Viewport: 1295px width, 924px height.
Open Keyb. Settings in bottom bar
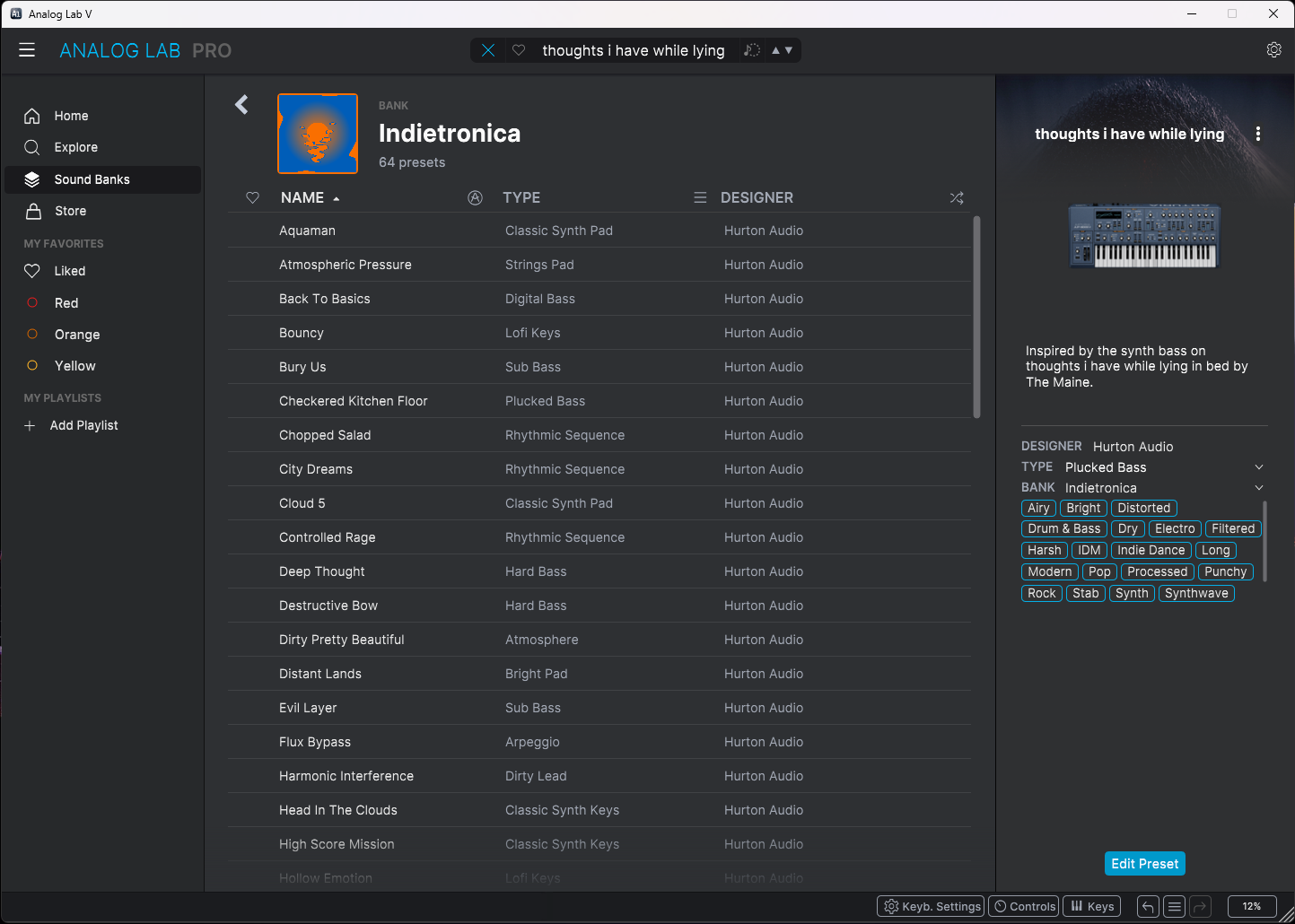click(x=931, y=906)
